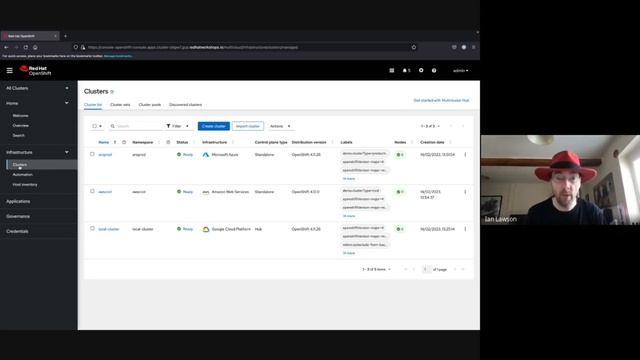
Task: Go to Welcome under Home
Action: [20, 116]
